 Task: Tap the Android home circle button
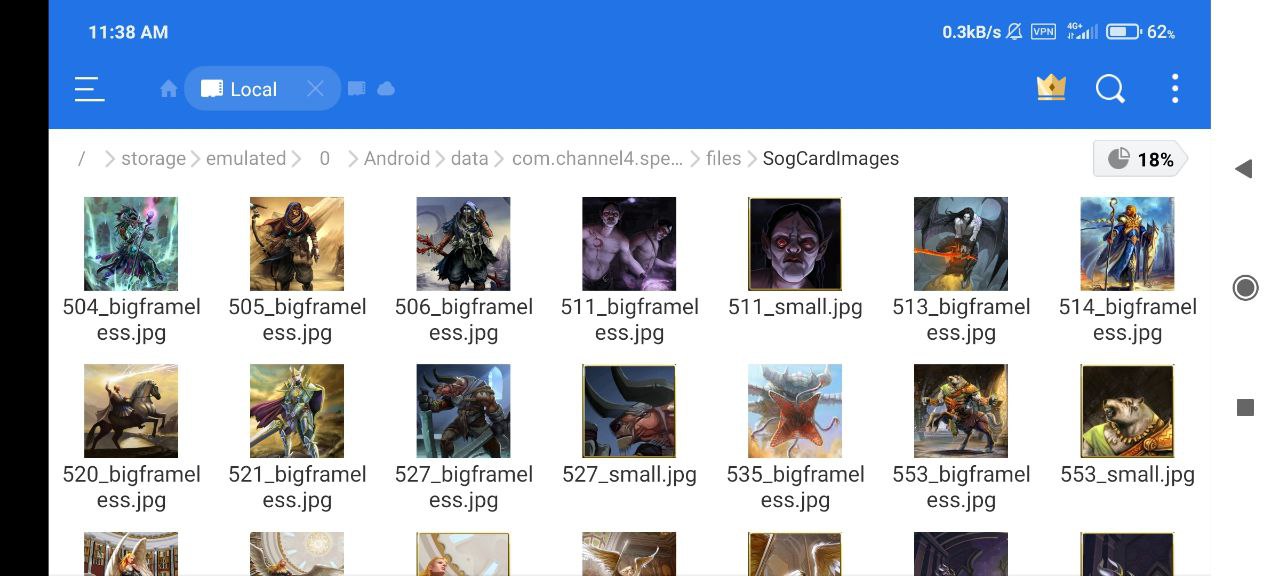point(1245,288)
